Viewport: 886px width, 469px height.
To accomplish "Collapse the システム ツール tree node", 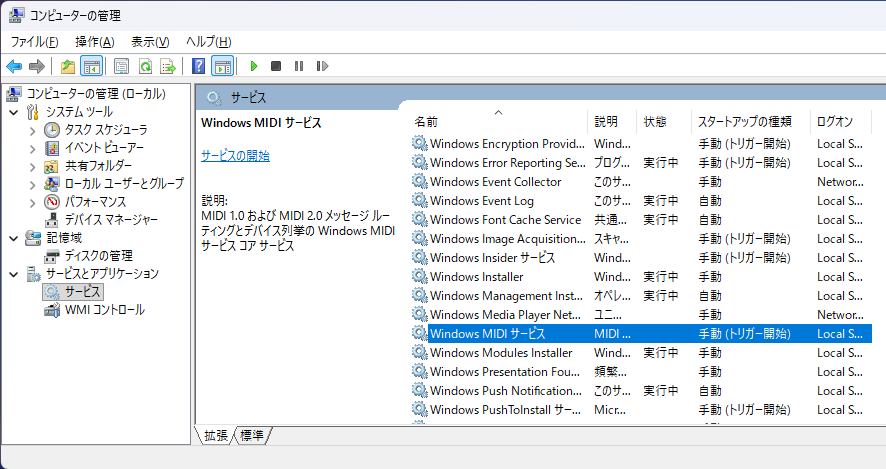I will pyautogui.click(x=13, y=112).
